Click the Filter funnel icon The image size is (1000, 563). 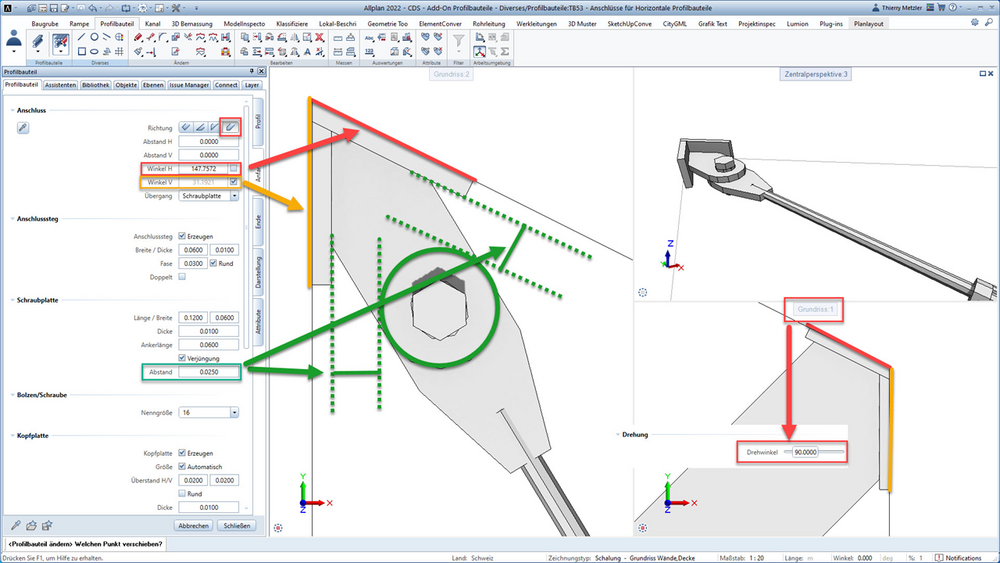point(459,41)
